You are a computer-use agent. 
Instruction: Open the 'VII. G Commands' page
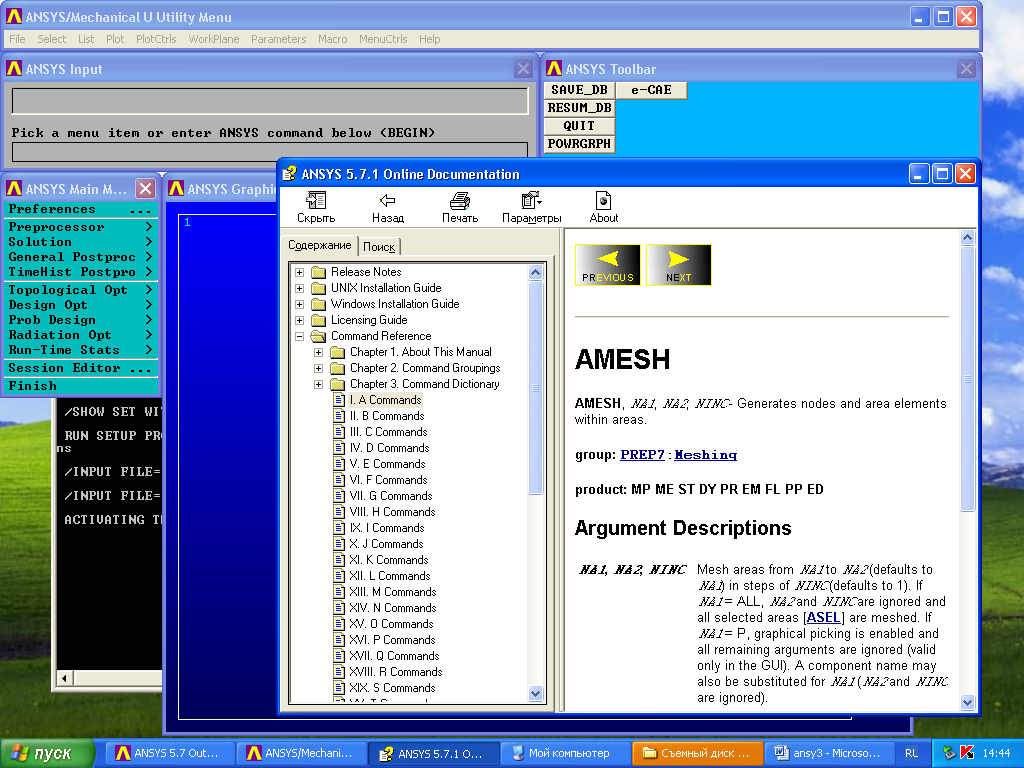(391, 496)
